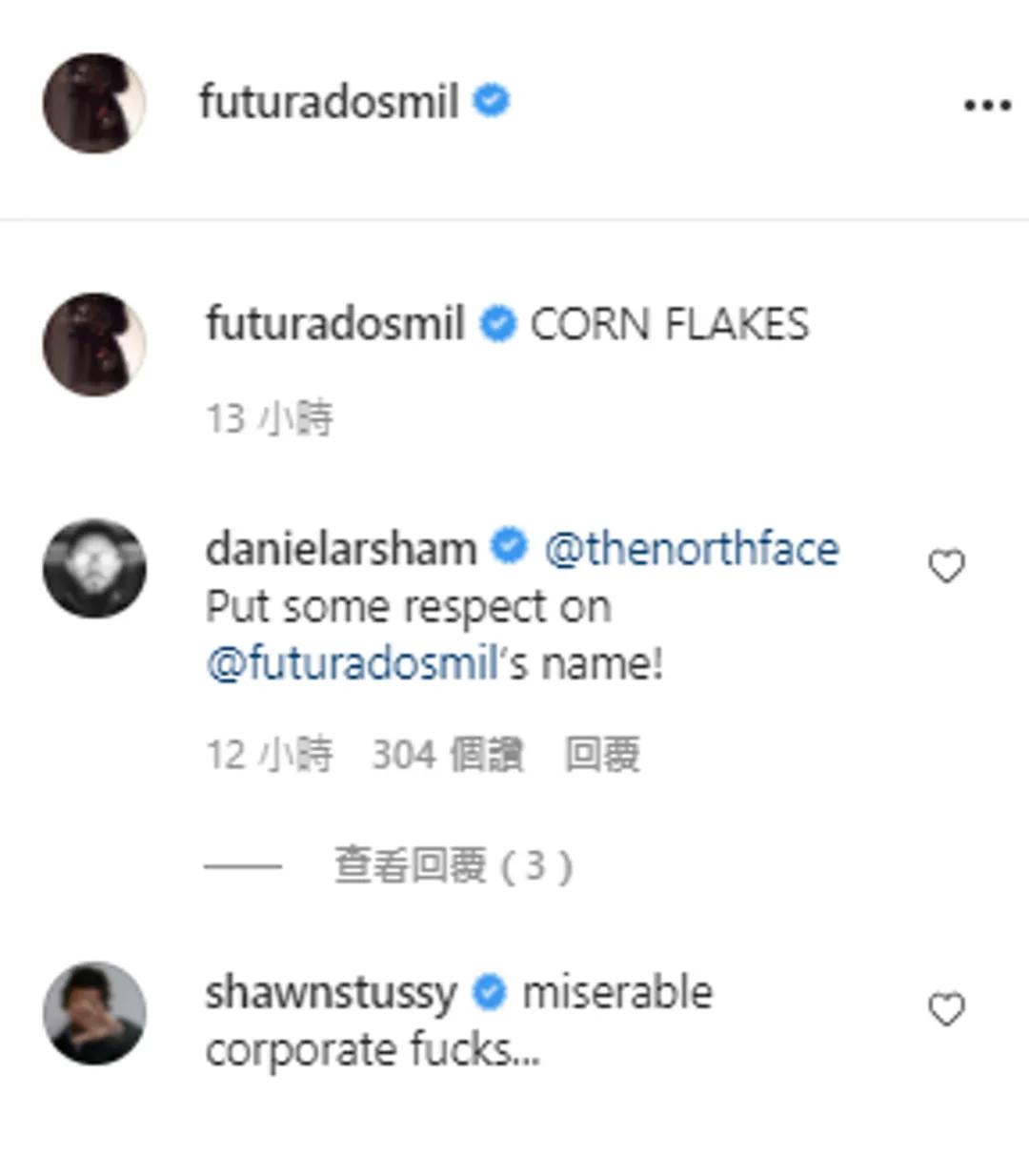Like shawnstussy's comment with the heart
This screenshot has width=1029, height=1176.
click(x=946, y=1009)
